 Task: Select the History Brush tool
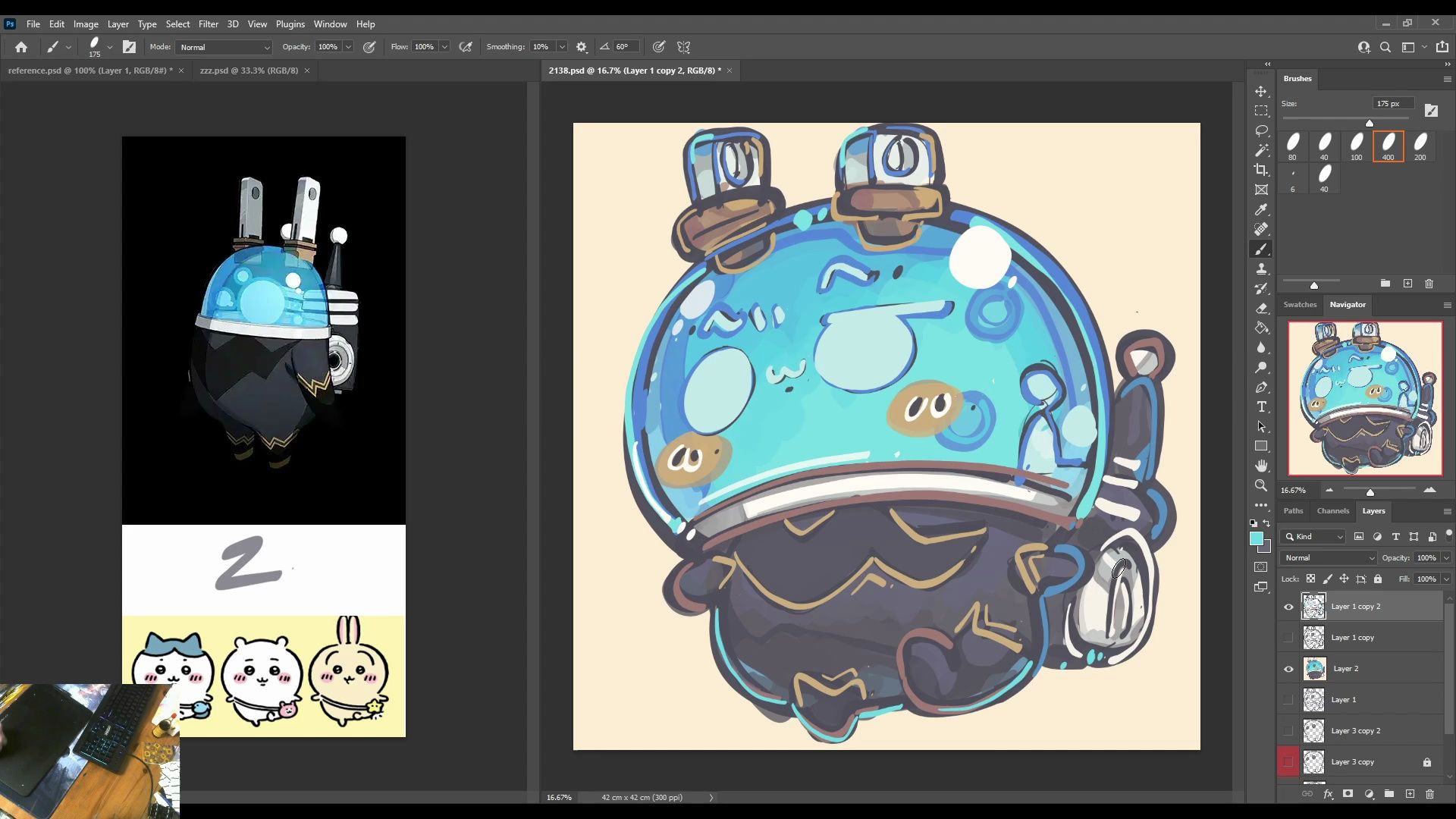point(1261,288)
